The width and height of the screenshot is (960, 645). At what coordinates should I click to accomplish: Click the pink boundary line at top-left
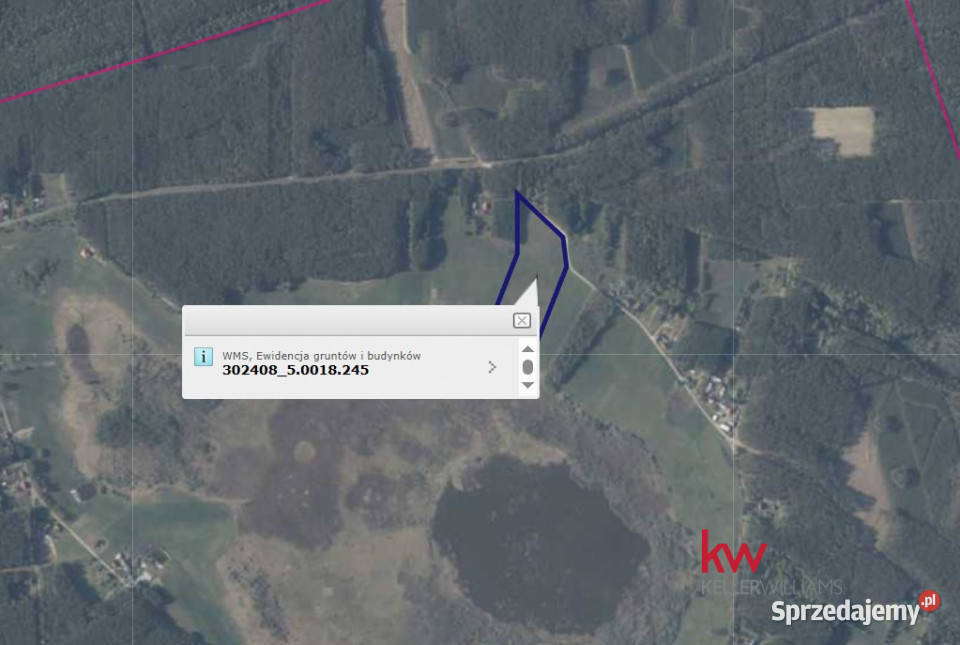pos(165,51)
